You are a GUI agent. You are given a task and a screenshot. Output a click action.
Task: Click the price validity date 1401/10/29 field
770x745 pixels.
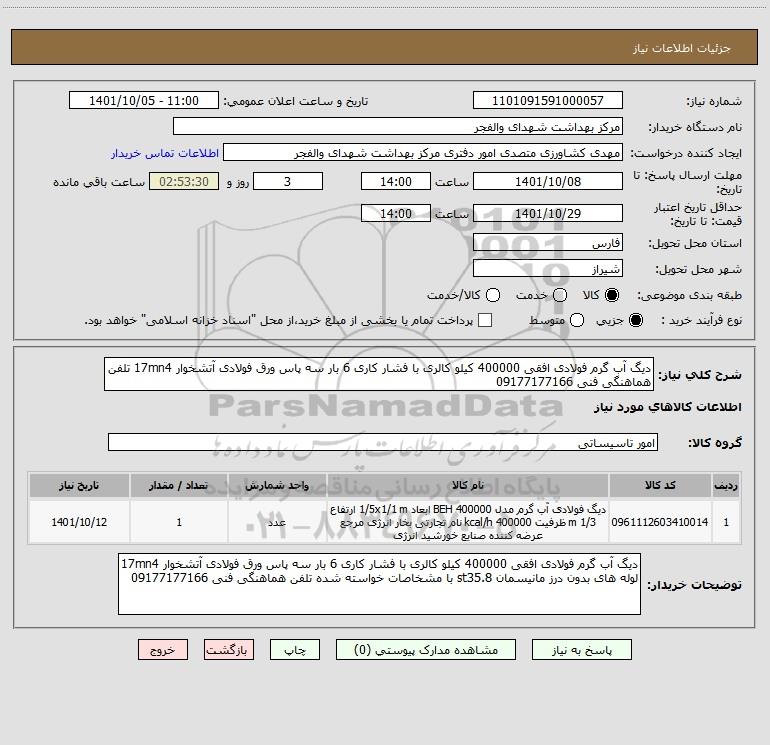pos(548,213)
